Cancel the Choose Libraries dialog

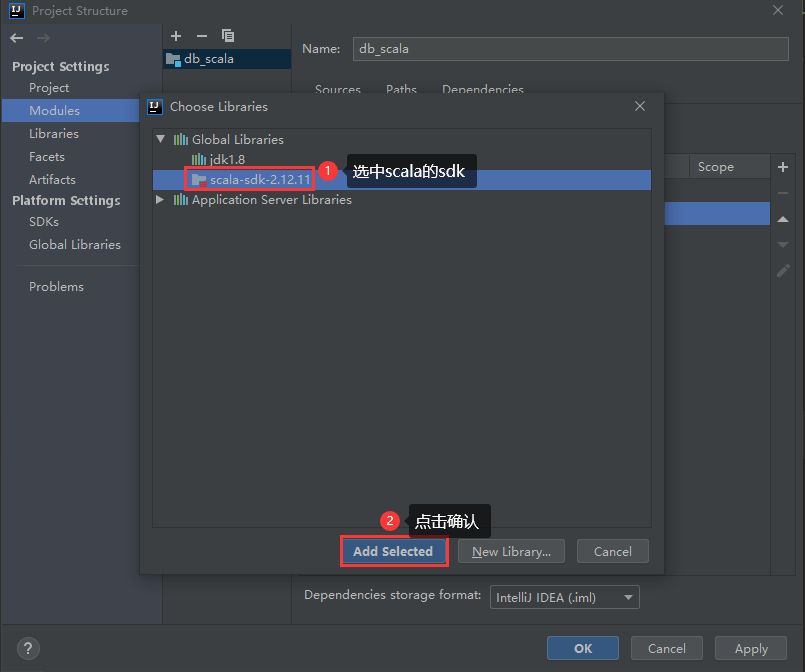[x=612, y=551]
